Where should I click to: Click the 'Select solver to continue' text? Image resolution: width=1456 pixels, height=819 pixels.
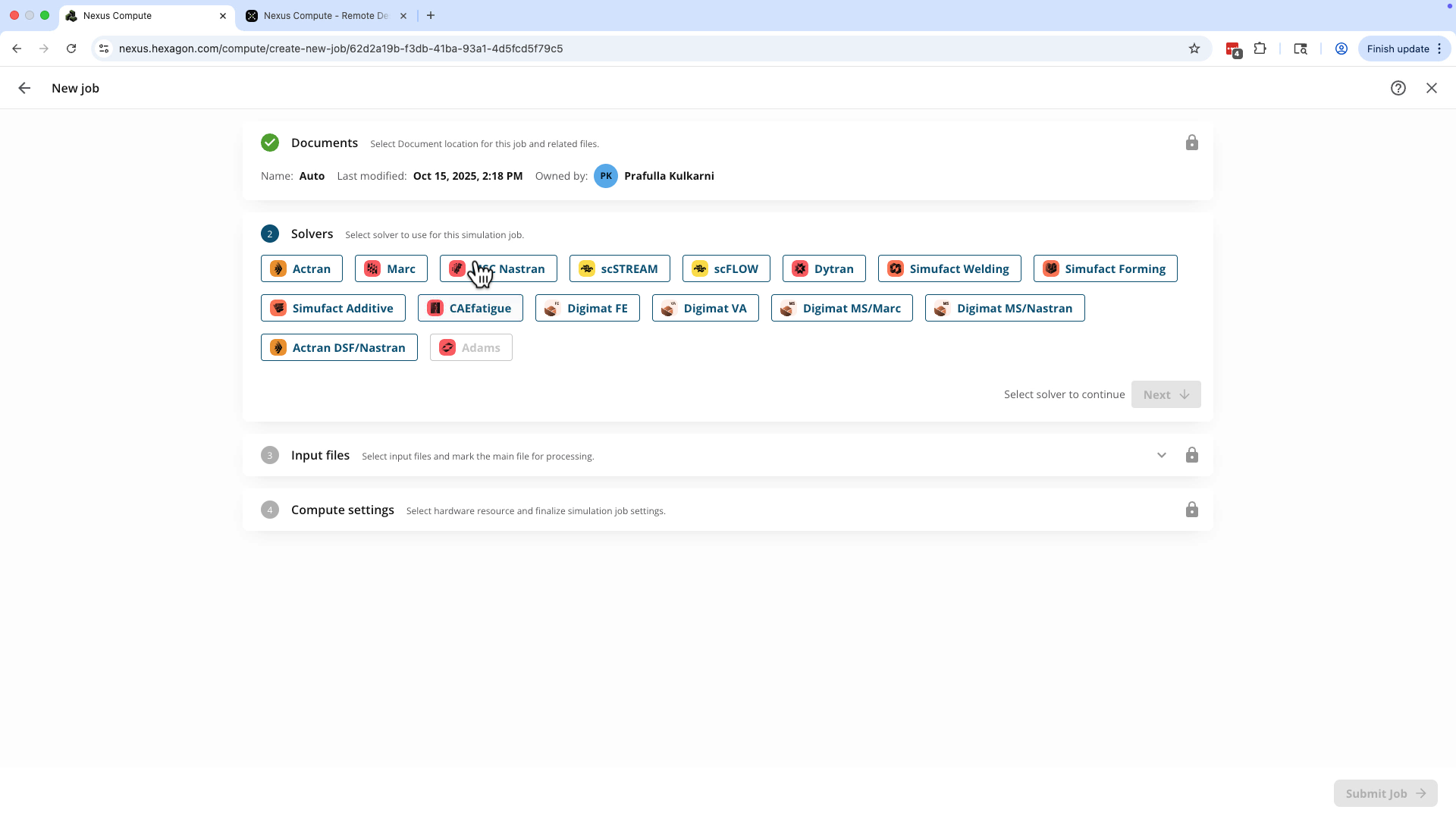pos(1064,394)
